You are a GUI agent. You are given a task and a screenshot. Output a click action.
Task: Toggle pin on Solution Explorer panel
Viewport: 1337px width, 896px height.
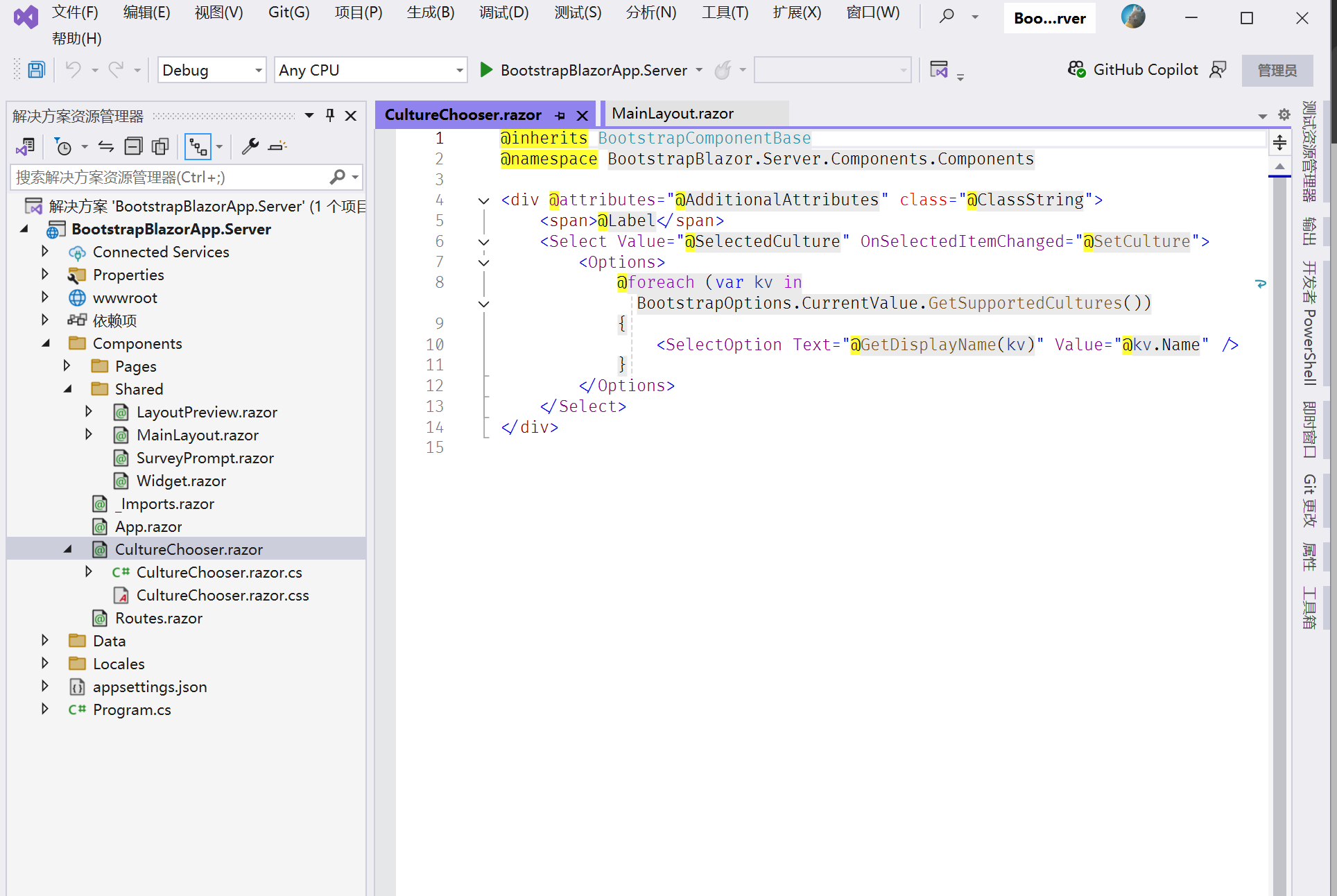[330, 116]
